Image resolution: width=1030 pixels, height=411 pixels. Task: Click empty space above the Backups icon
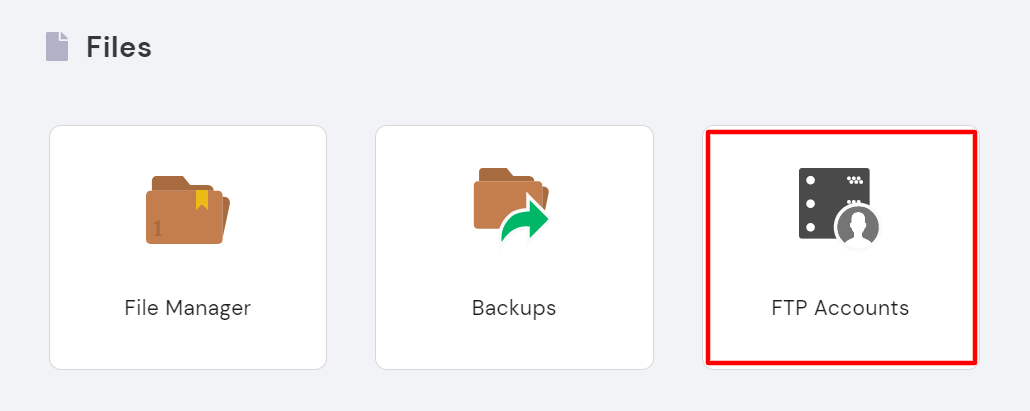coord(514,147)
